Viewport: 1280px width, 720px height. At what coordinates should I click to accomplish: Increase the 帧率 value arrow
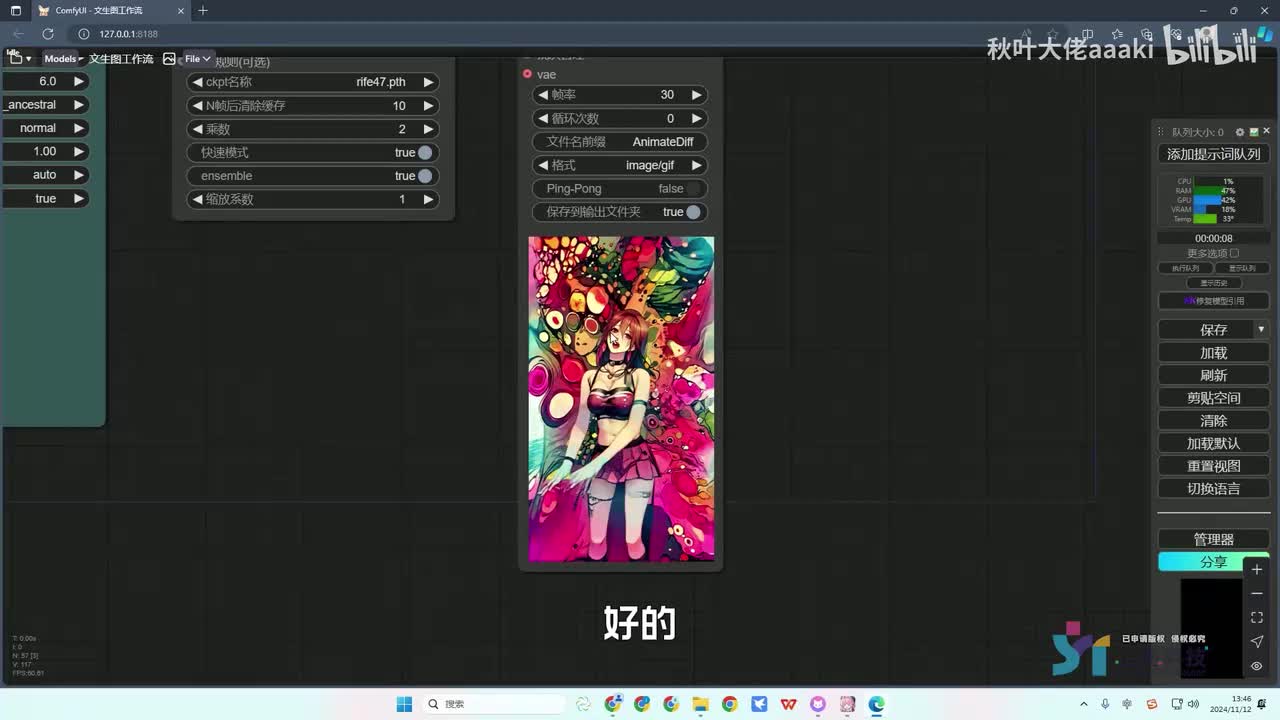click(x=696, y=95)
